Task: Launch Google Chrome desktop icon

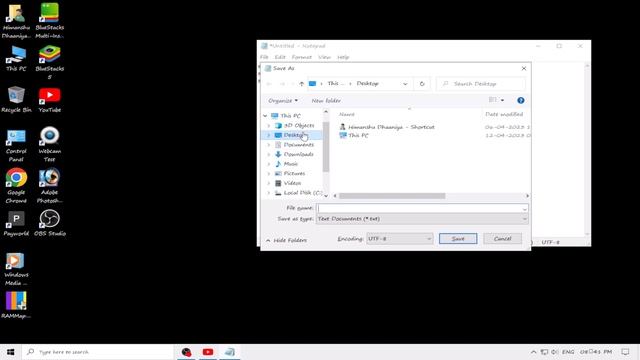Action: (x=16, y=186)
